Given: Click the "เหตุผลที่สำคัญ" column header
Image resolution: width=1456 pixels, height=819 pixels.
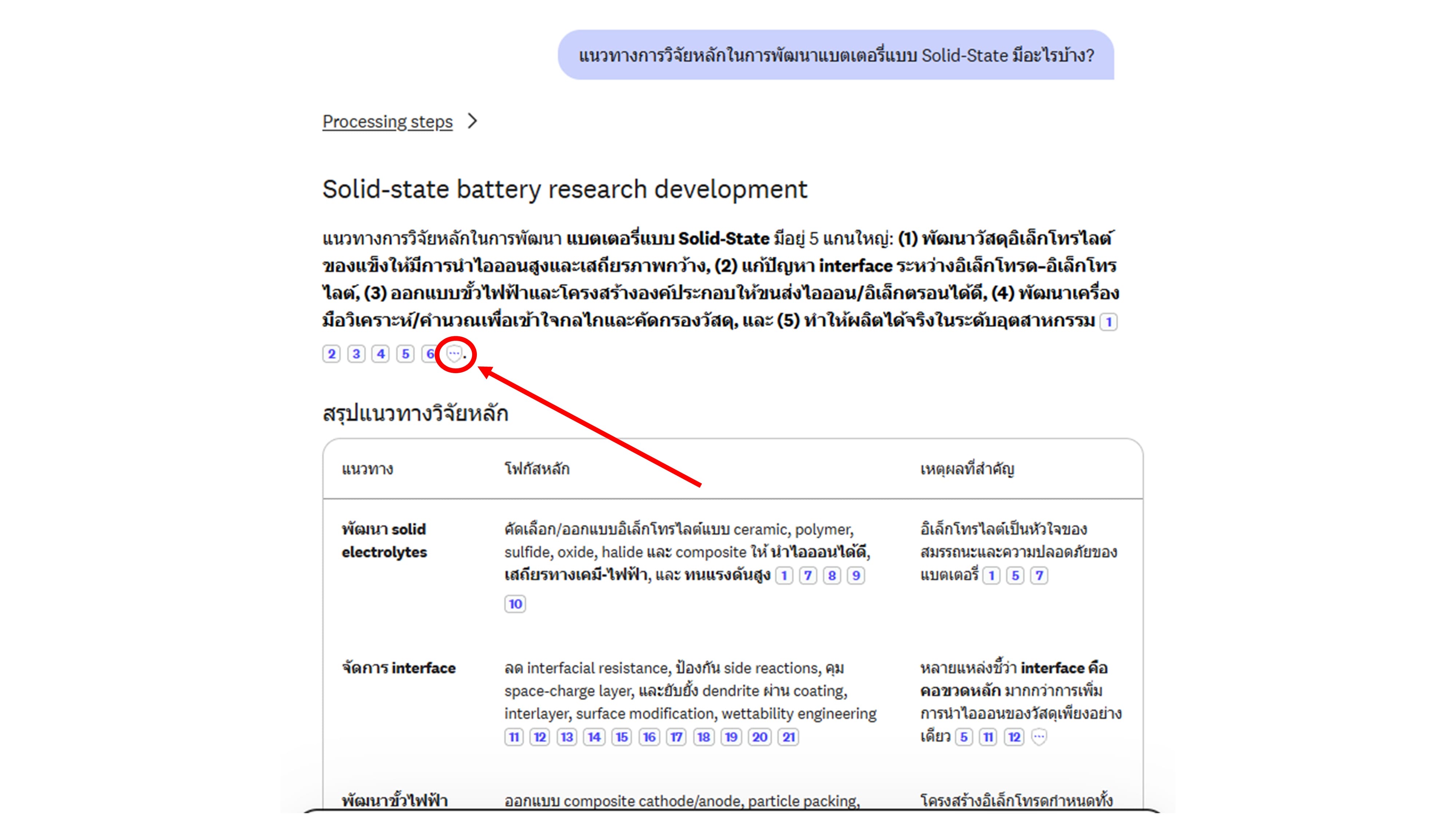Looking at the screenshot, I should pyautogui.click(x=967, y=468).
